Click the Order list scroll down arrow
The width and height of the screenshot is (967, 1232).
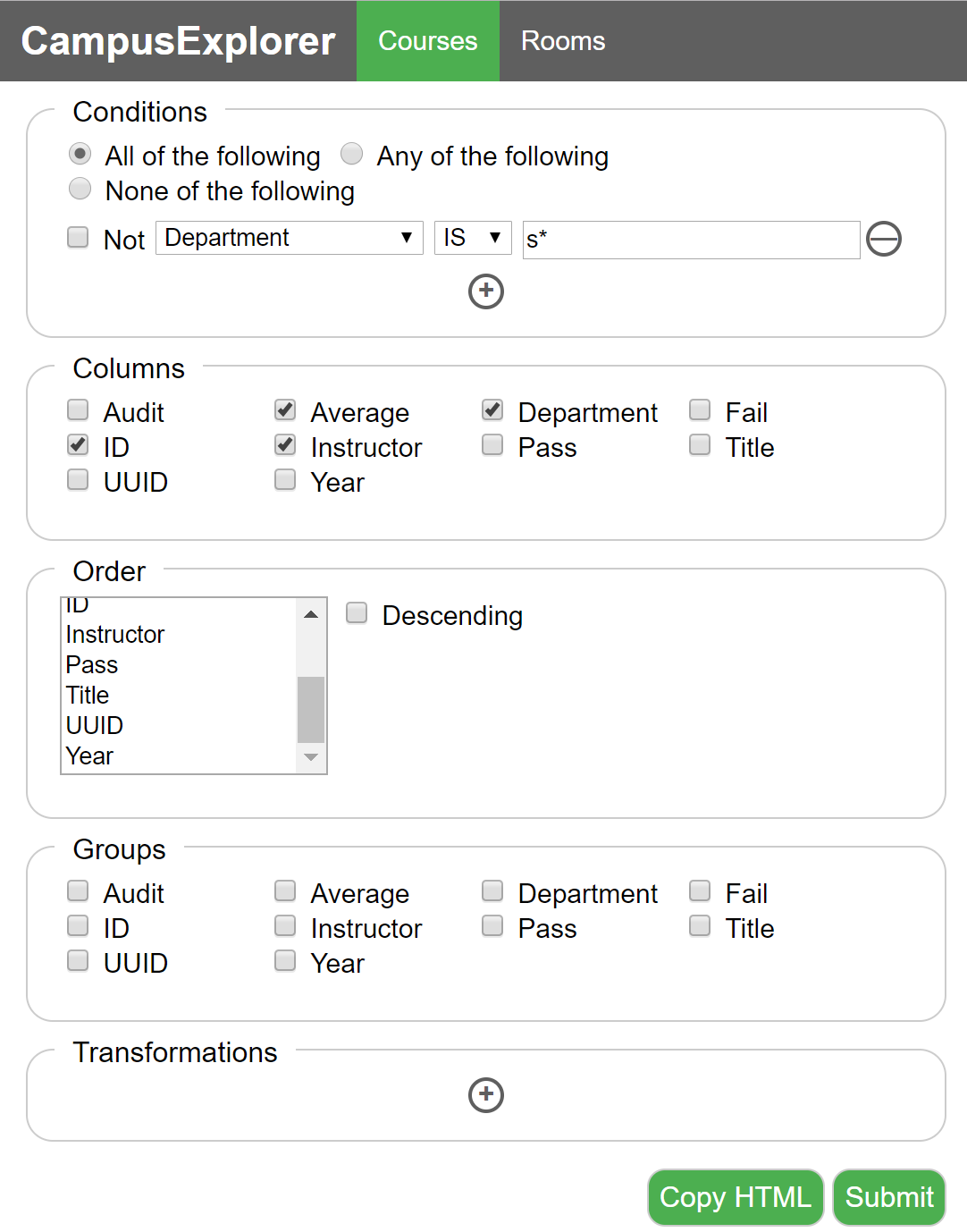pyautogui.click(x=311, y=757)
